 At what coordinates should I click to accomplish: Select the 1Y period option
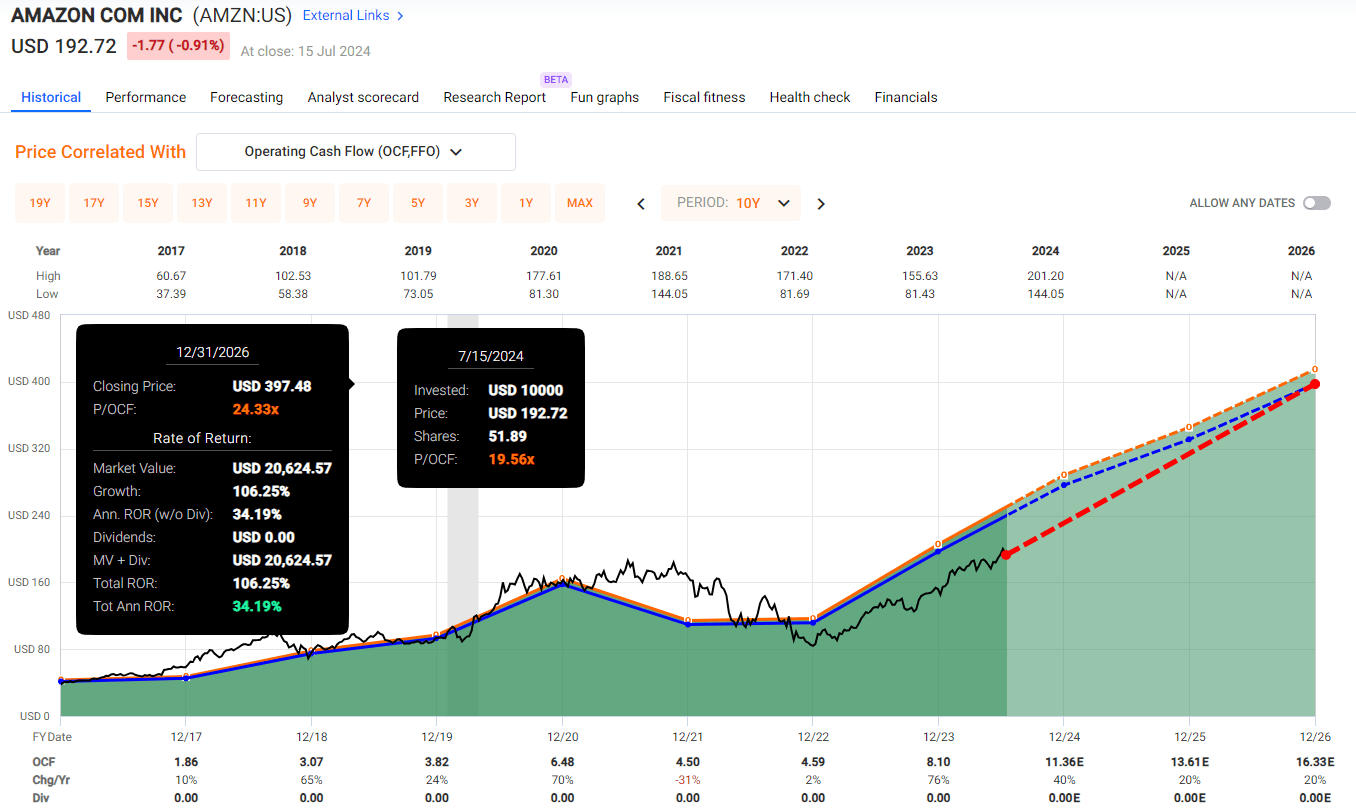pos(526,203)
